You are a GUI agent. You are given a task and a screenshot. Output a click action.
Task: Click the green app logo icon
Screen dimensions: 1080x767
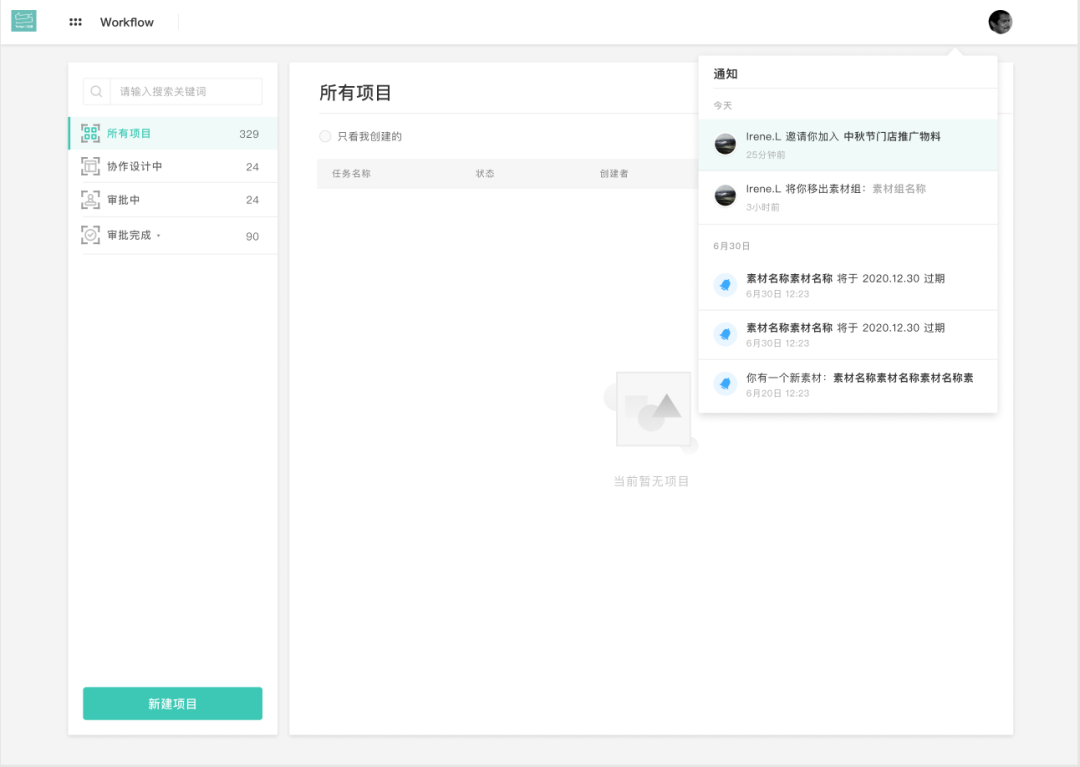24,21
